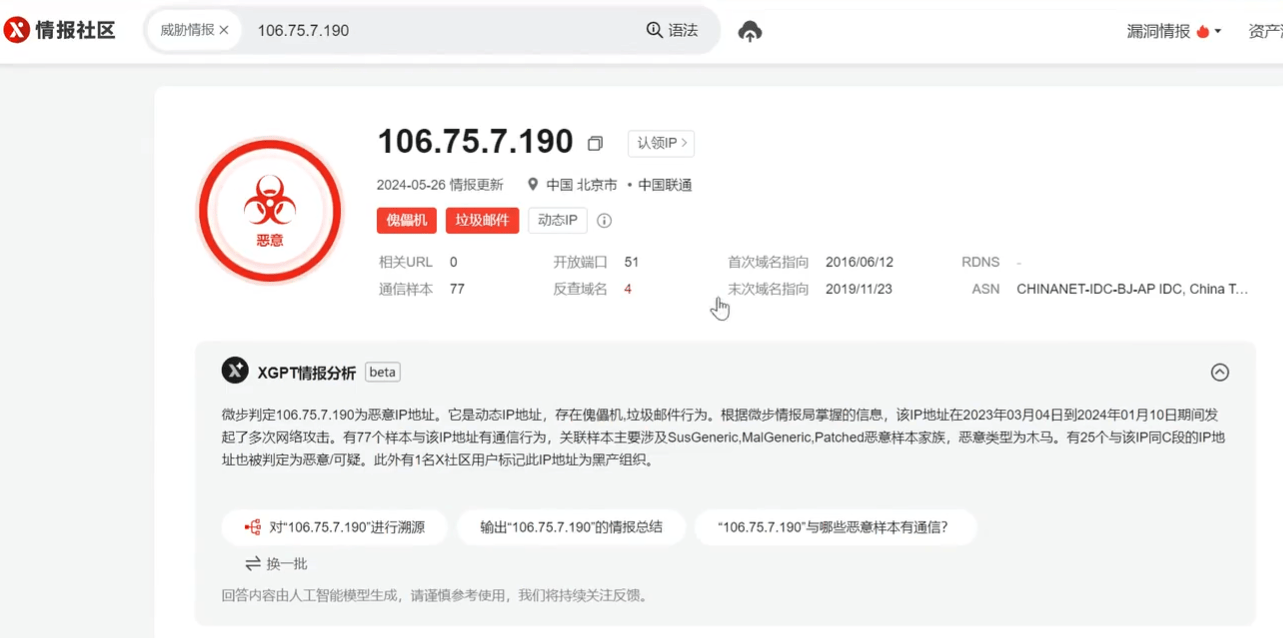This screenshot has width=1283, height=638.
Task: Click 对"106.75.7.190"进行溯源 suggestion
Action: pos(335,527)
